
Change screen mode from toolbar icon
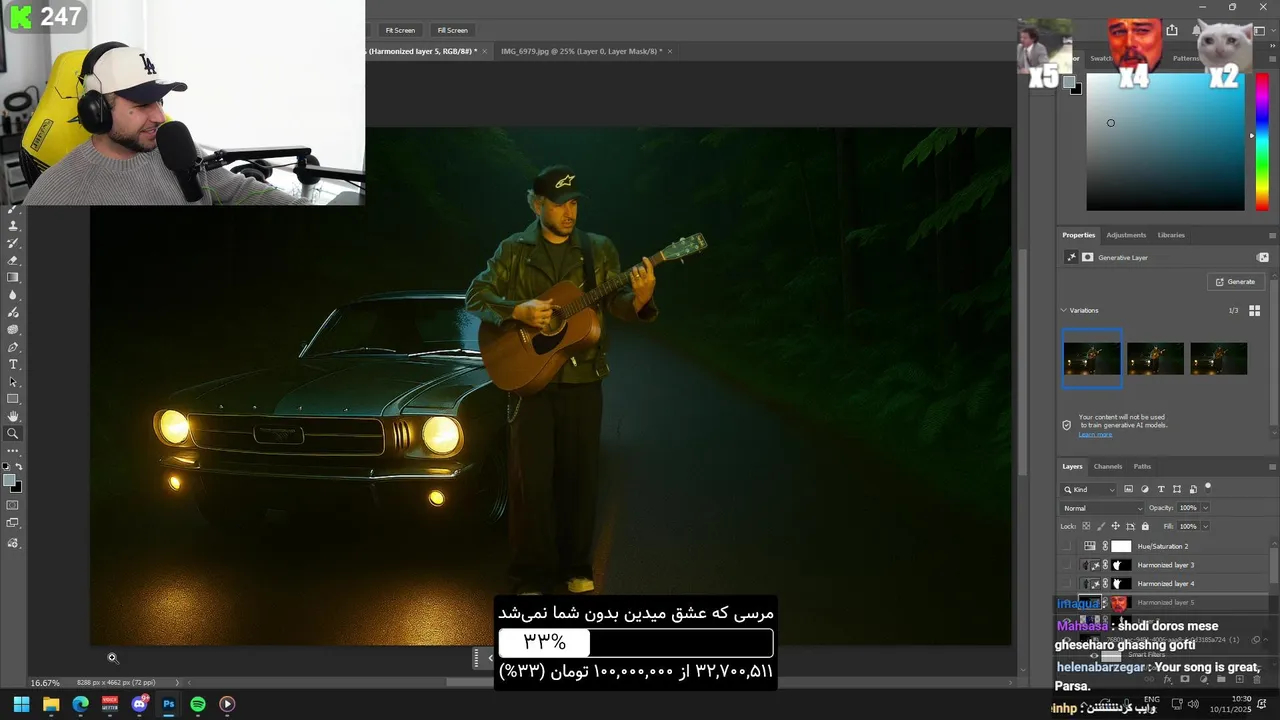tap(13, 523)
